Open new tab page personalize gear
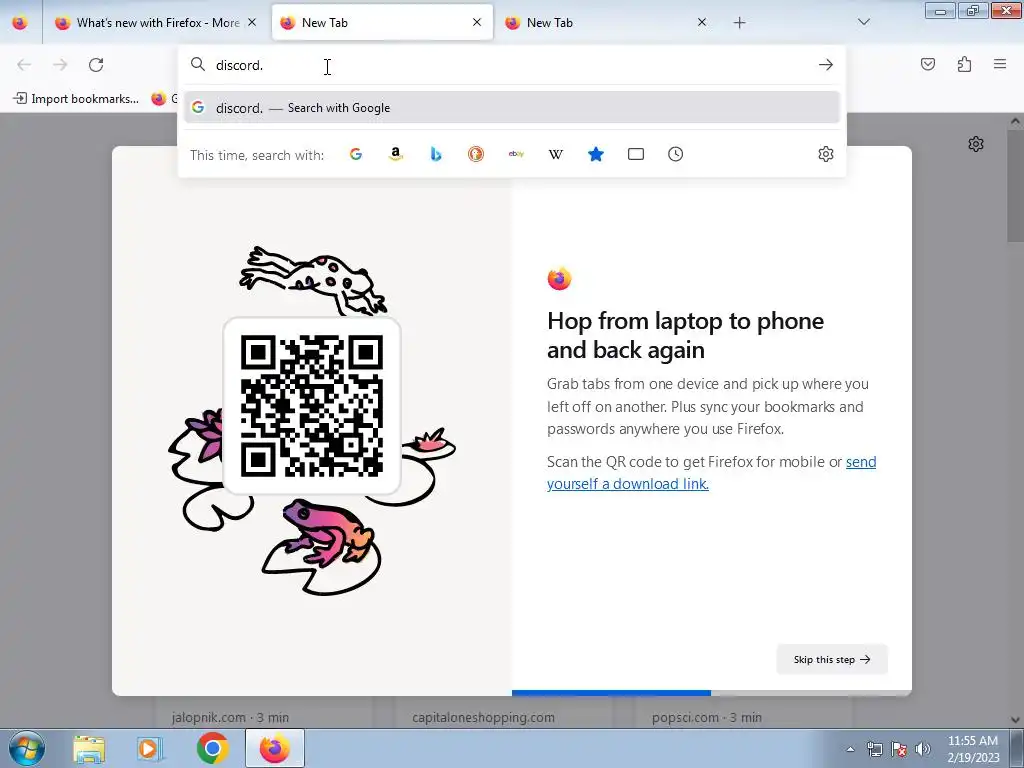This screenshot has height=768, width=1024. point(976,144)
